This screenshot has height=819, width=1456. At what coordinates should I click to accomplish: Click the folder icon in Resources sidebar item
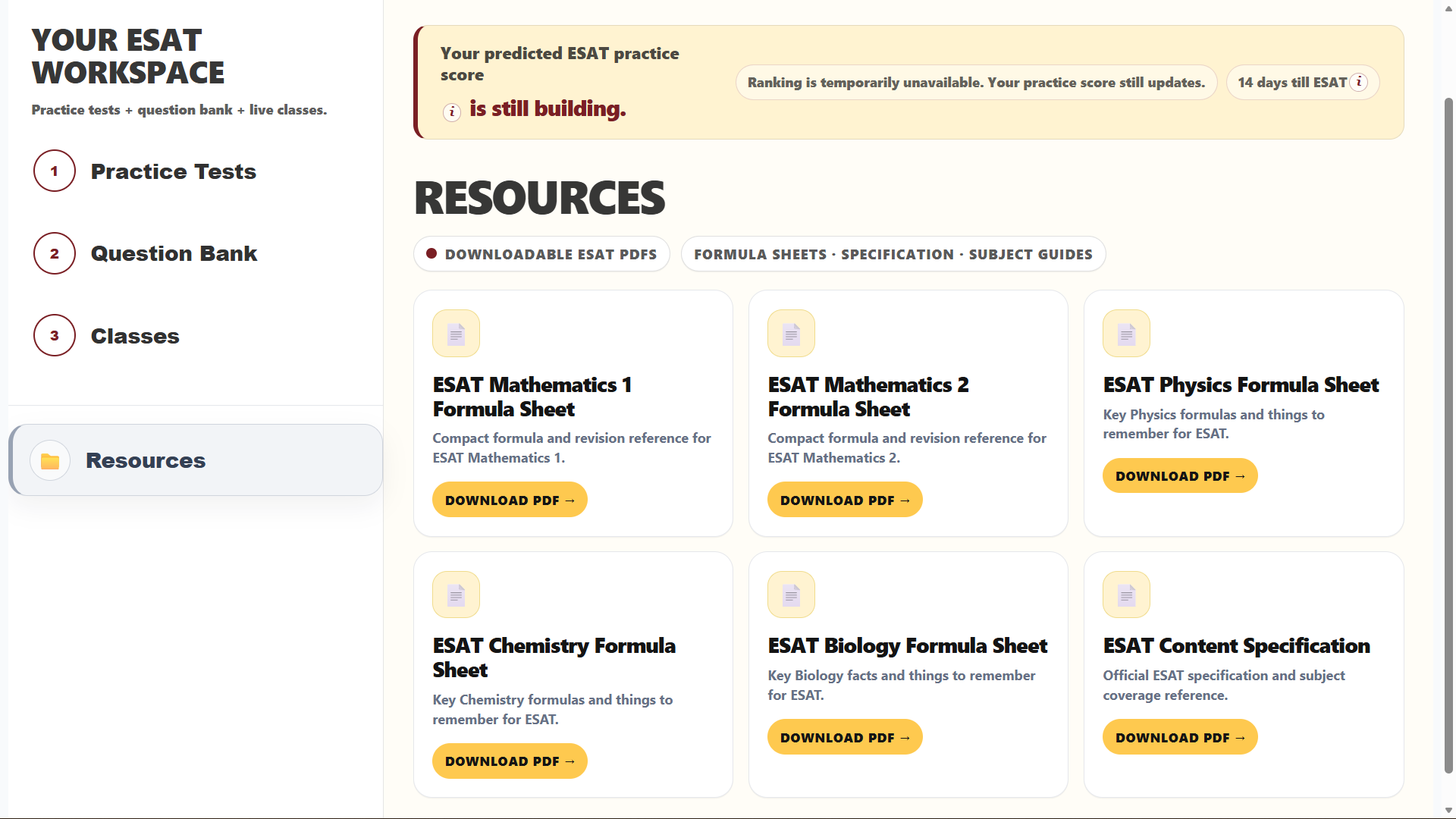50,460
